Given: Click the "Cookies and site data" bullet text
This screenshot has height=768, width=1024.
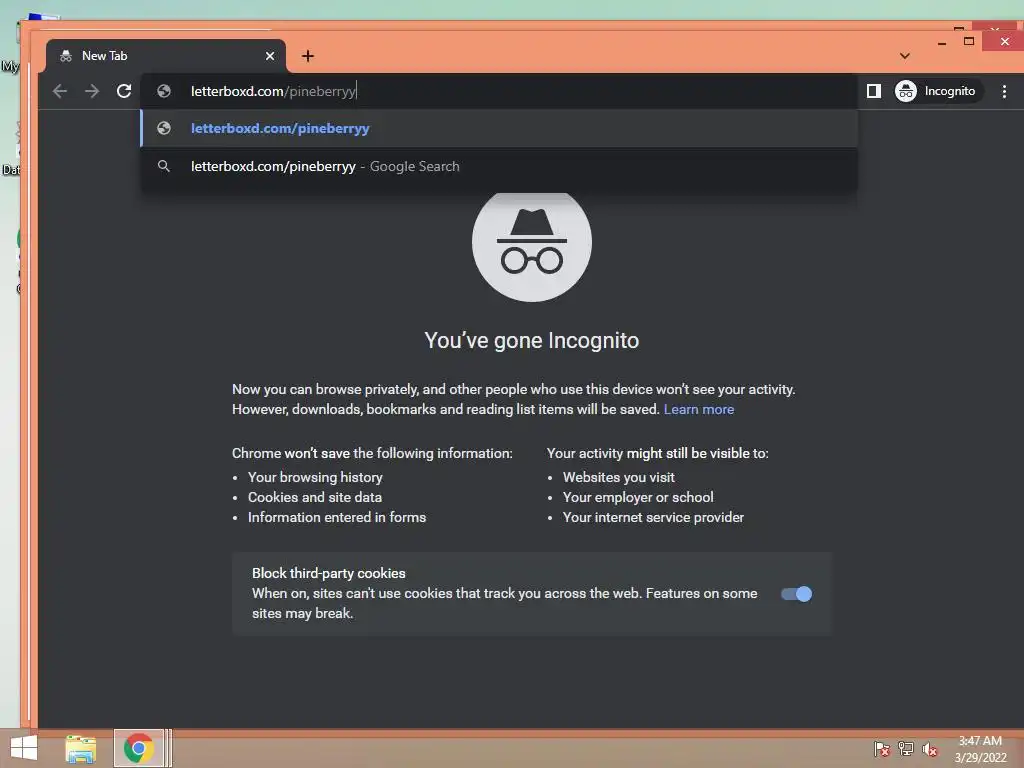Looking at the screenshot, I should (x=315, y=498).
